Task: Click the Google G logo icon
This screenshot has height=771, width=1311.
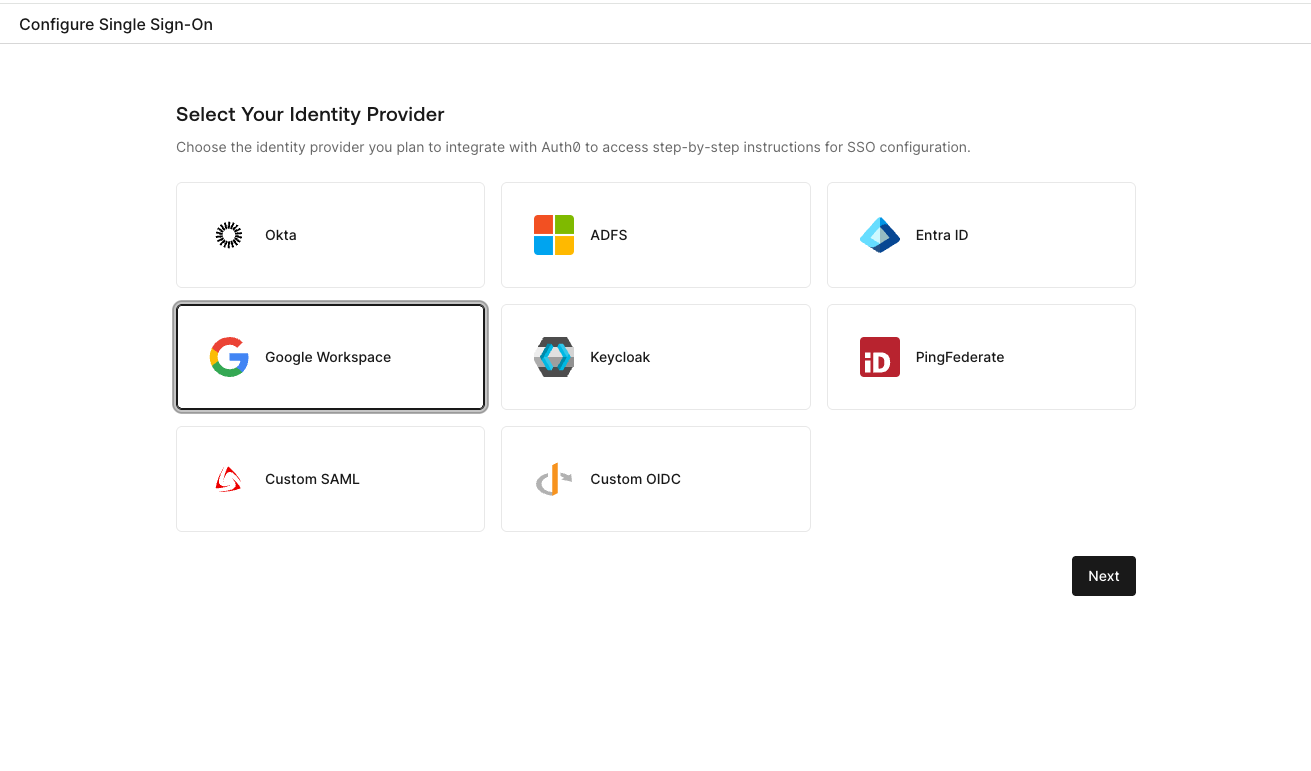Action: 229,357
